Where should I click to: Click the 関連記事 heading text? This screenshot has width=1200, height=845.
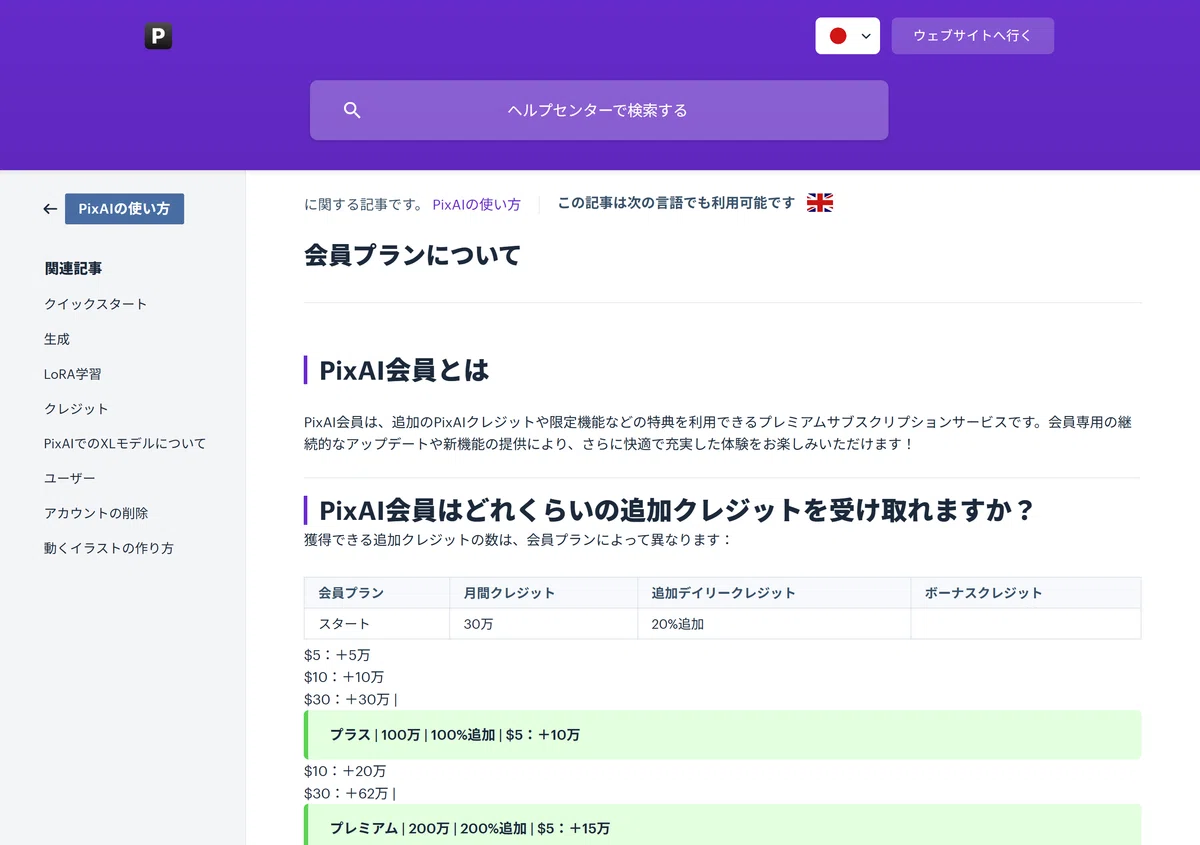pyautogui.click(x=73, y=268)
